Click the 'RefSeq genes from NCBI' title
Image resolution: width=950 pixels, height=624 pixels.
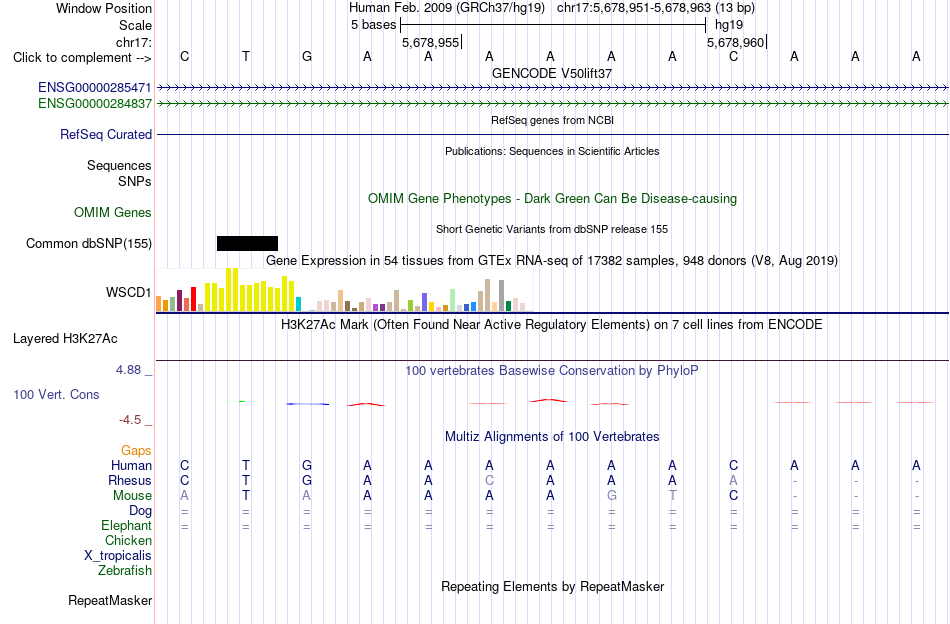pyautogui.click(x=552, y=120)
